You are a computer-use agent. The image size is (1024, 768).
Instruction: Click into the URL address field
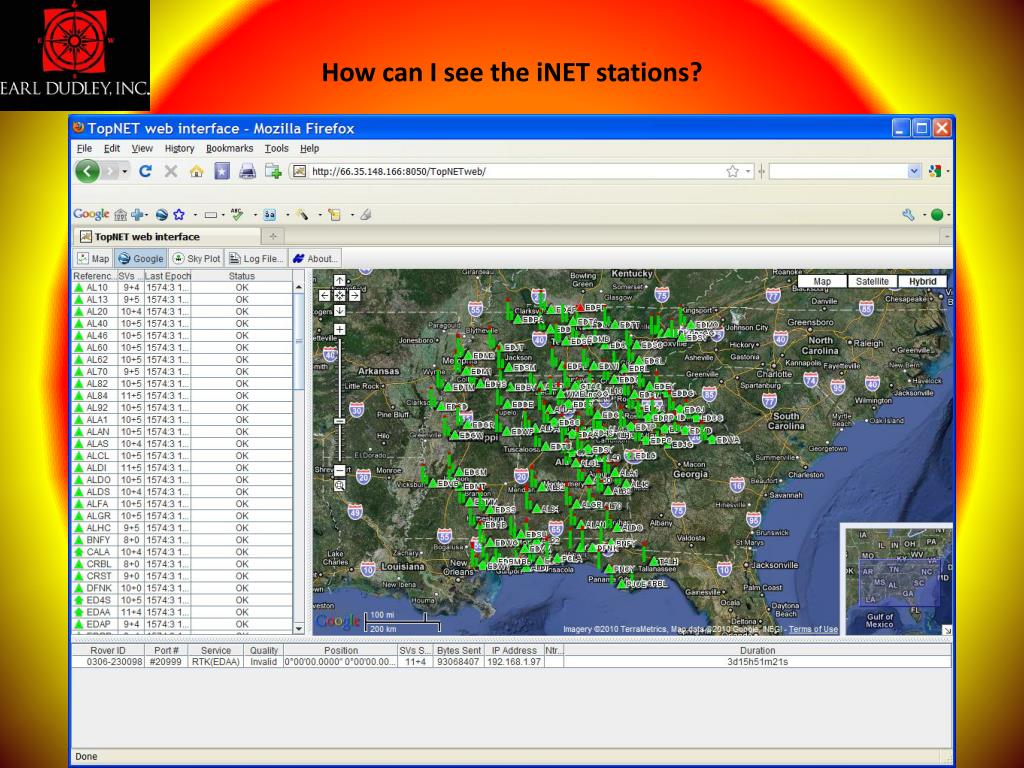tap(516, 171)
